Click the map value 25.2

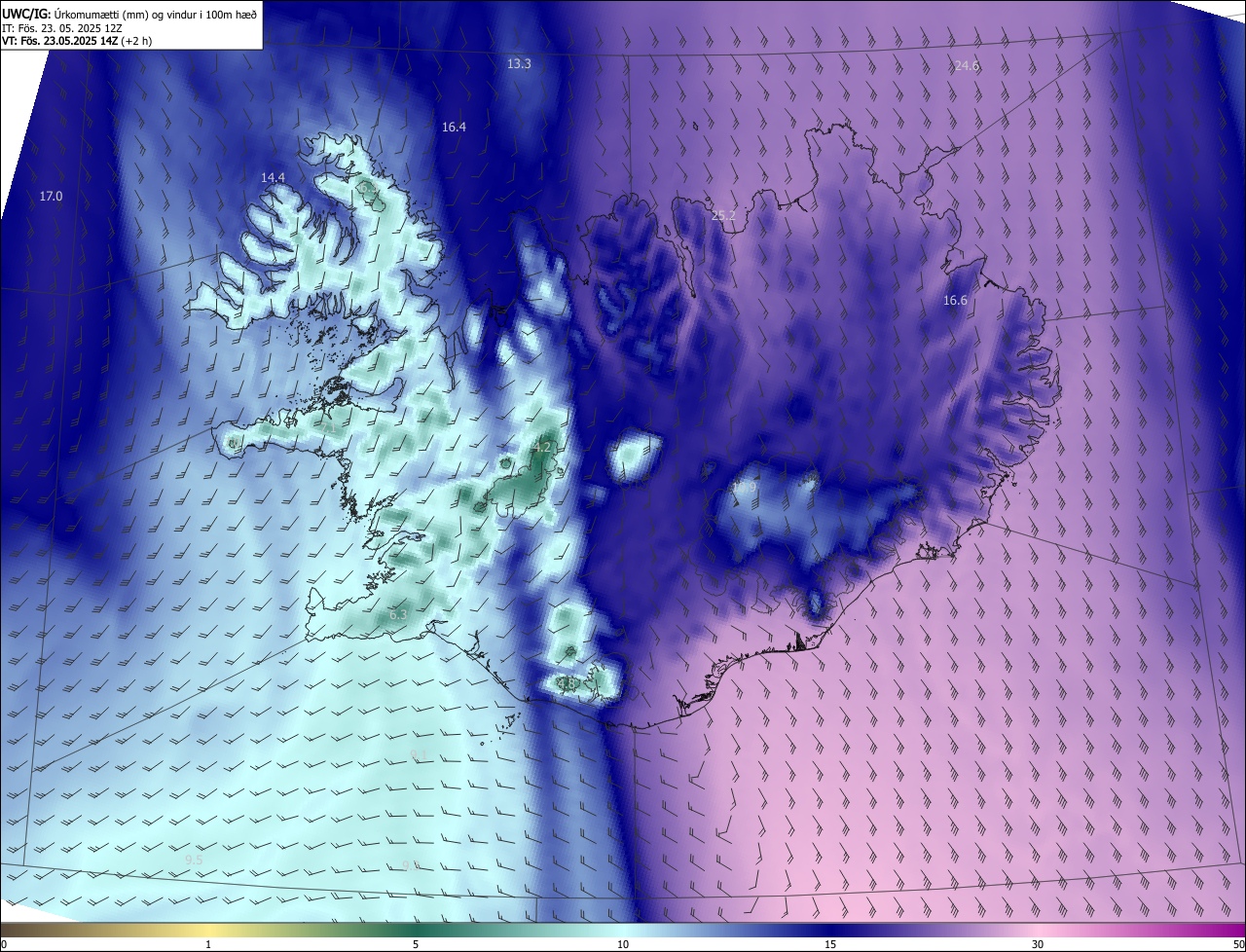[723, 216]
